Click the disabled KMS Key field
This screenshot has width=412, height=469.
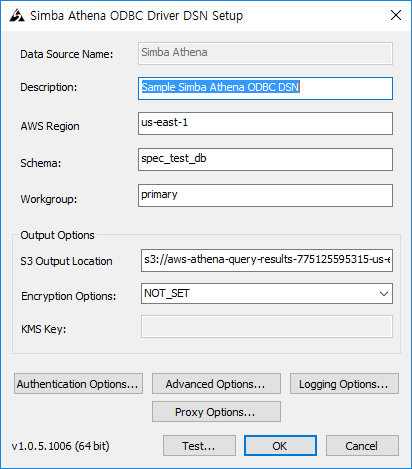point(267,327)
